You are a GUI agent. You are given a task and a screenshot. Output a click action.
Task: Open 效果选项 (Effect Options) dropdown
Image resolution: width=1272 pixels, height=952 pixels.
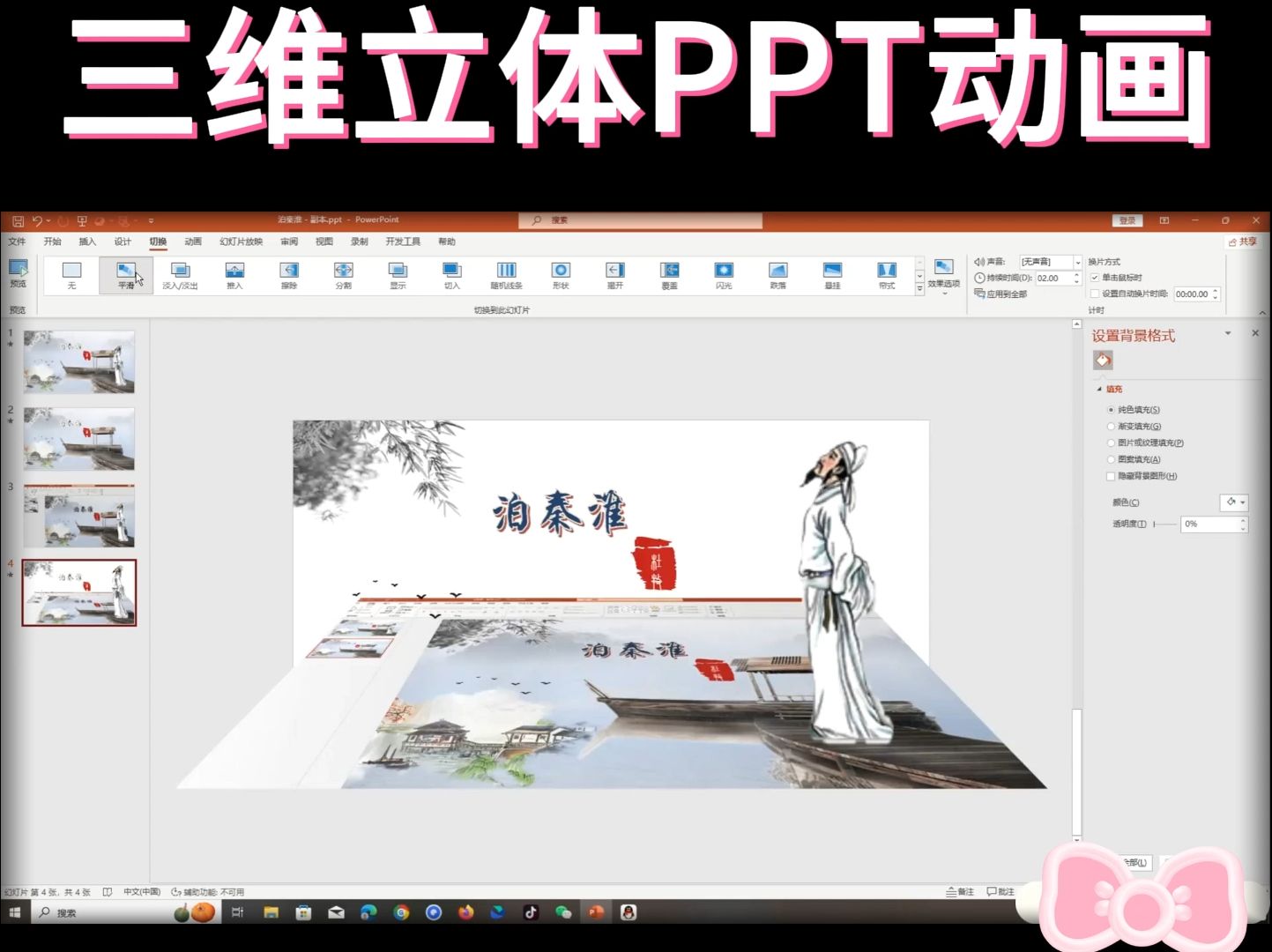pyautogui.click(x=943, y=276)
